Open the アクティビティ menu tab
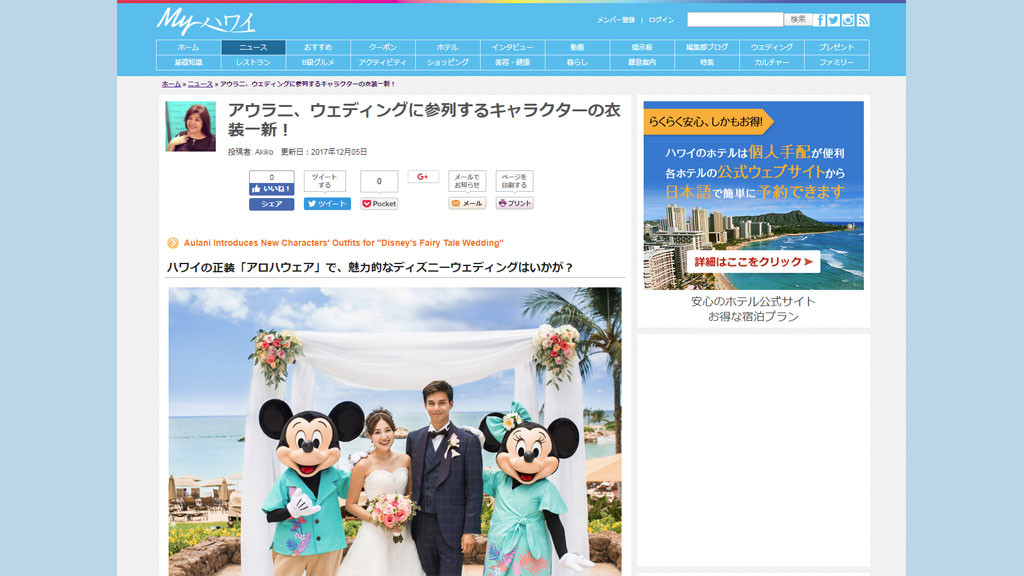 (383, 63)
